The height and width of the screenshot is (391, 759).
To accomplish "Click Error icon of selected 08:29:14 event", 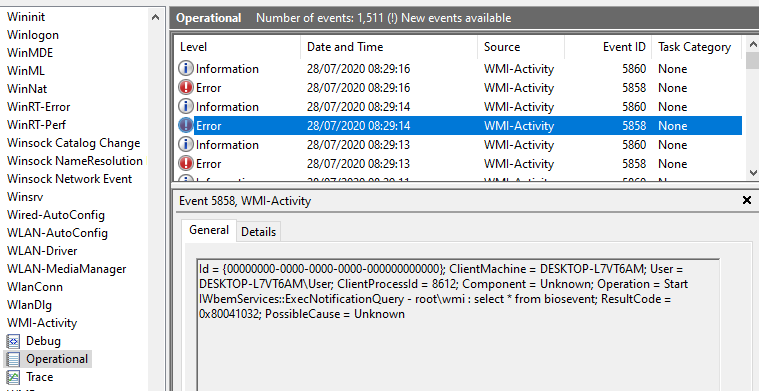I will (186, 126).
